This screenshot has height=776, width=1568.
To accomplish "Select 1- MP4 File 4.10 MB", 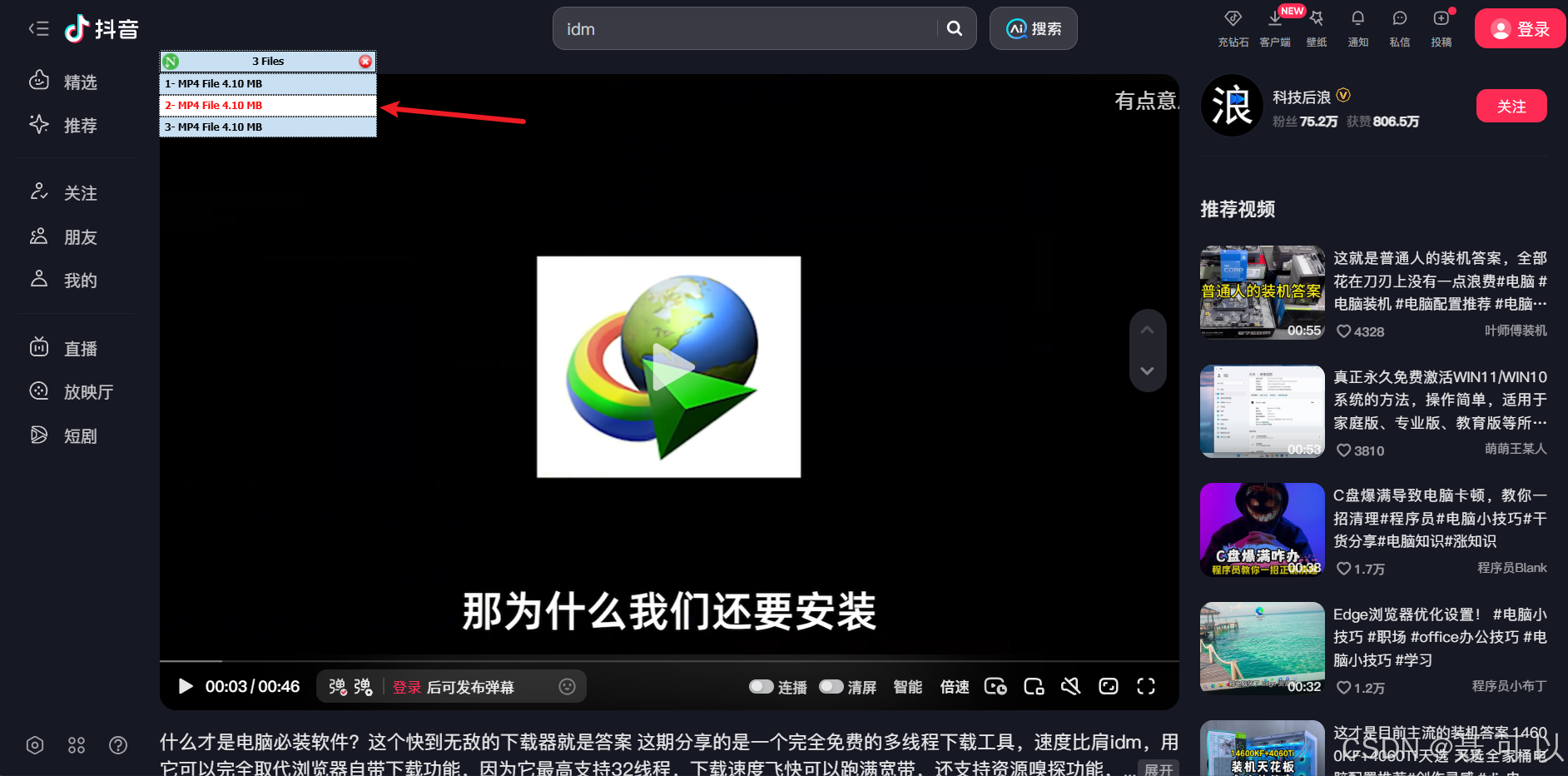I will coord(268,83).
